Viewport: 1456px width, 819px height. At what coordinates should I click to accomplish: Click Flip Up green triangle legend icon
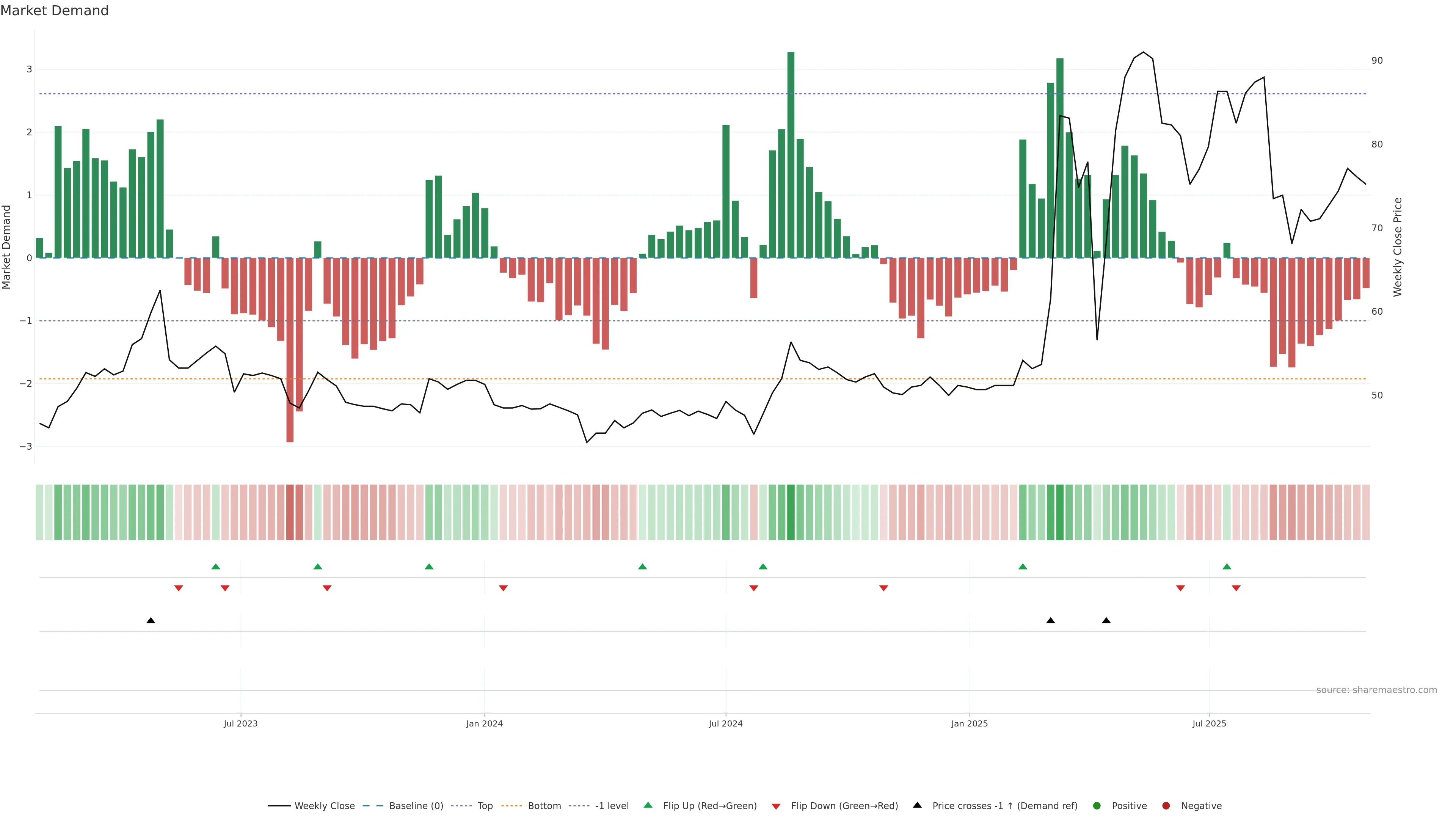pyautogui.click(x=648, y=805)
